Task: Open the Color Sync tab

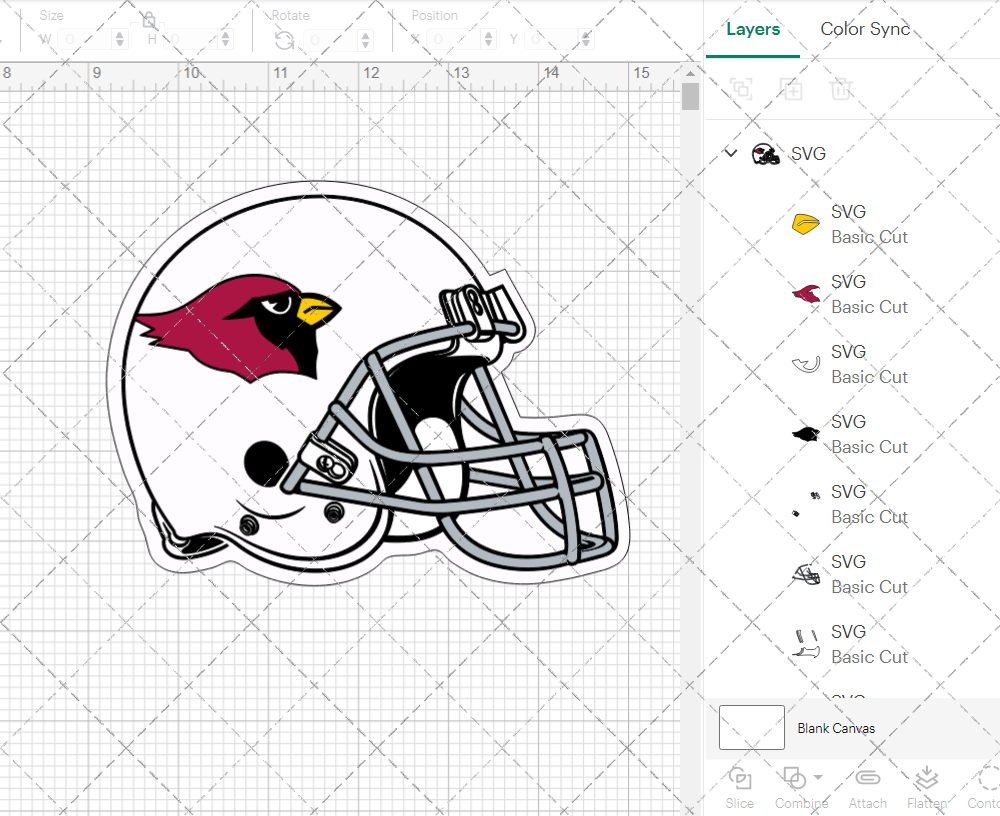Action: [865, 29]
